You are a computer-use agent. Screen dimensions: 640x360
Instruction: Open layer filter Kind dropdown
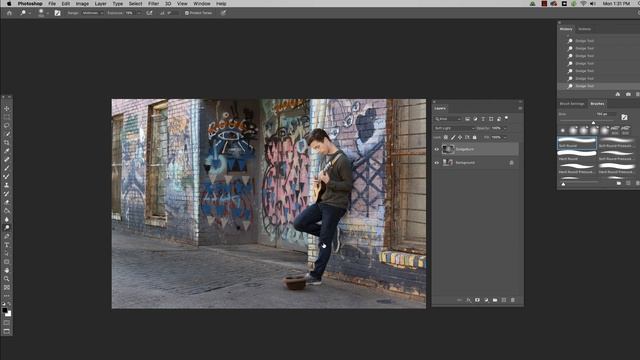coord(448,119)
